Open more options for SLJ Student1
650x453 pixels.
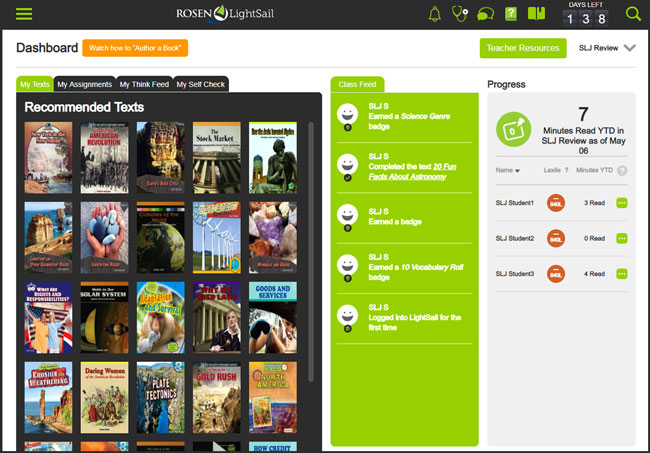[x=622, y=204]
